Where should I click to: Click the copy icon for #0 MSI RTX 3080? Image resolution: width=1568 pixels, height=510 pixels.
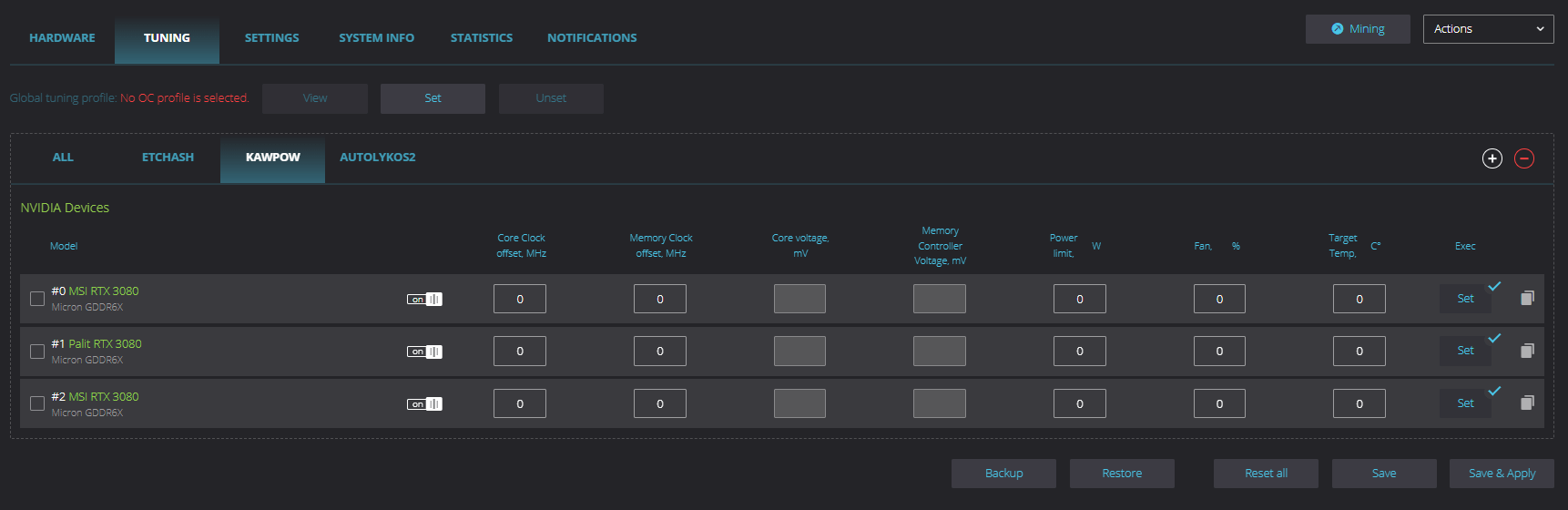(x=1527, y=298)
